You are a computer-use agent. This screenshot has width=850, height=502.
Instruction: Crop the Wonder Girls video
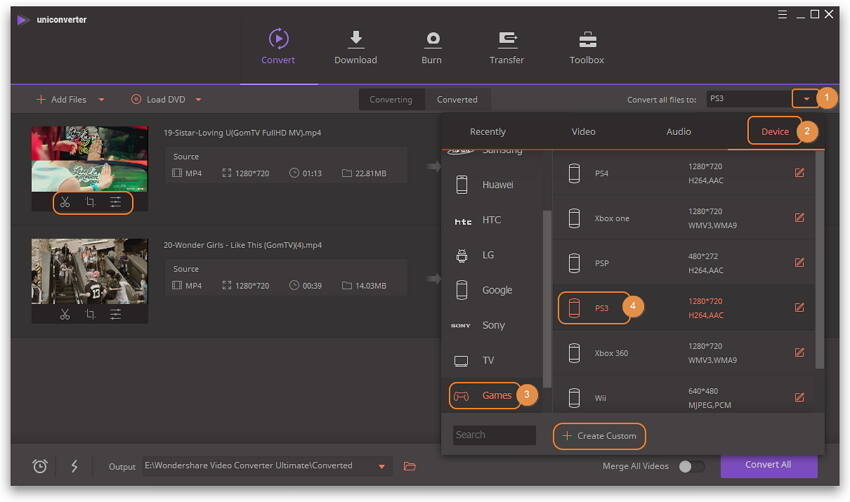[x=90, y=314]
